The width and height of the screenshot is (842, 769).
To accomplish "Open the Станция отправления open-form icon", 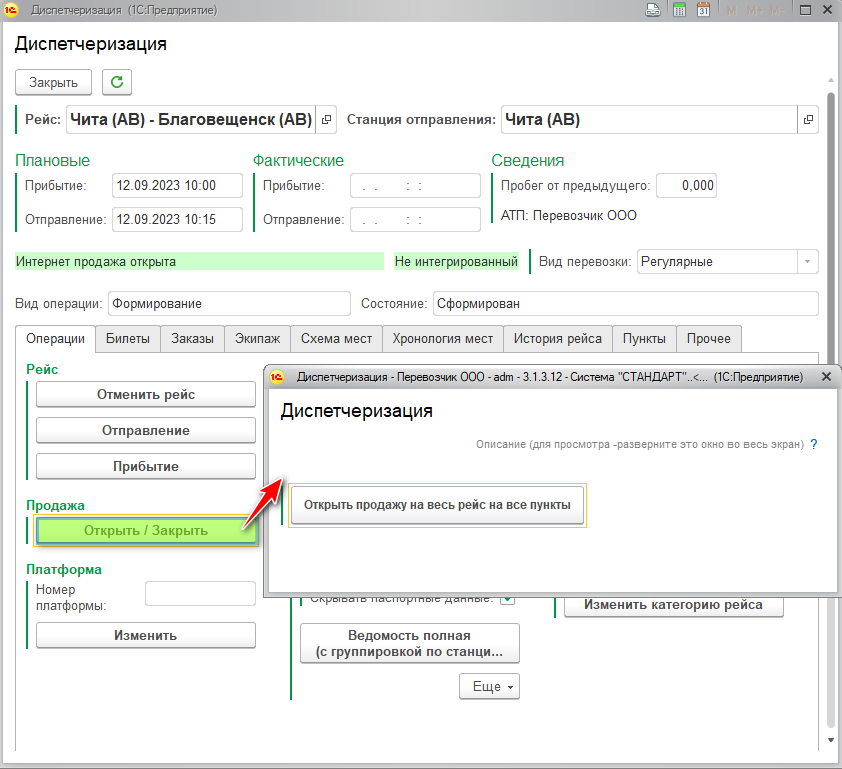I will 807,120.
